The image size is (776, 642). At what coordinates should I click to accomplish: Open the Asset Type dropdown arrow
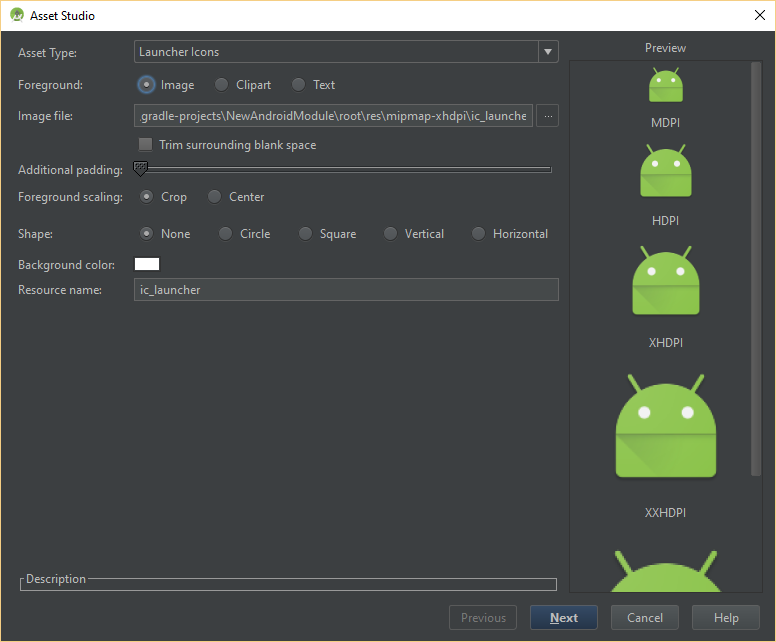coord(548,52)
